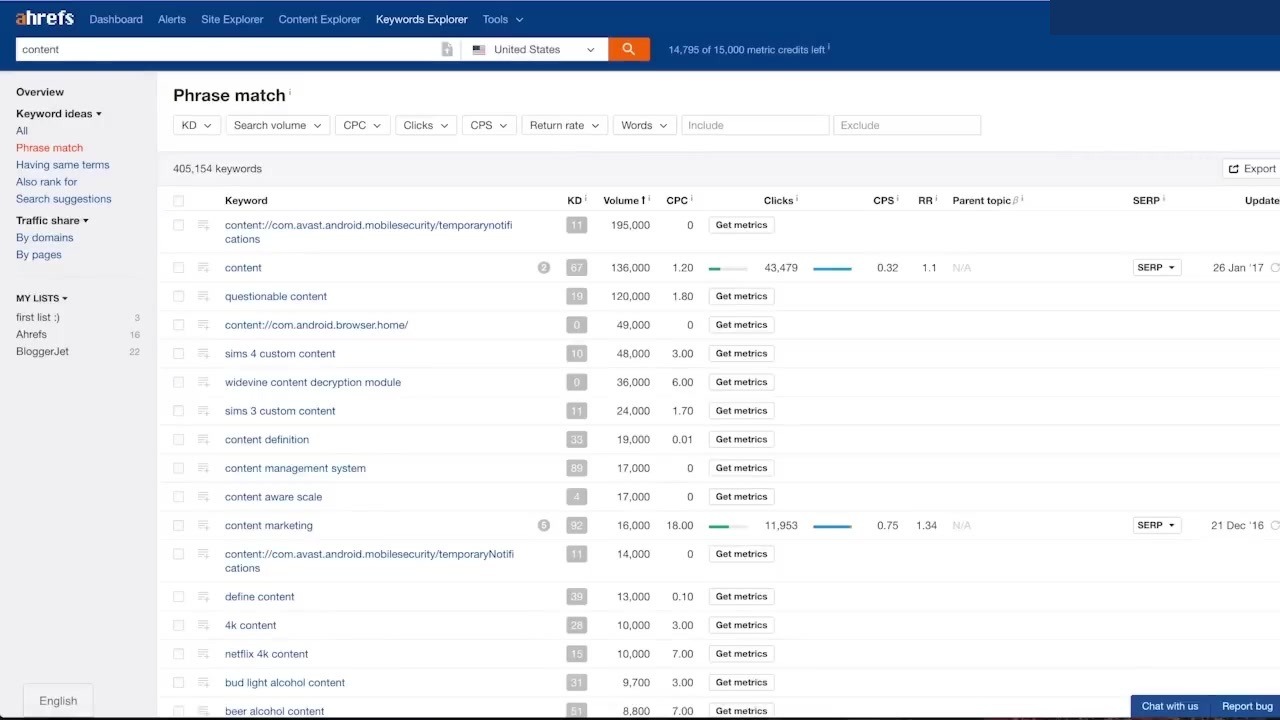Open the Return rate filter dropdown
The image size is (1280, 720).
pos(564,125)
